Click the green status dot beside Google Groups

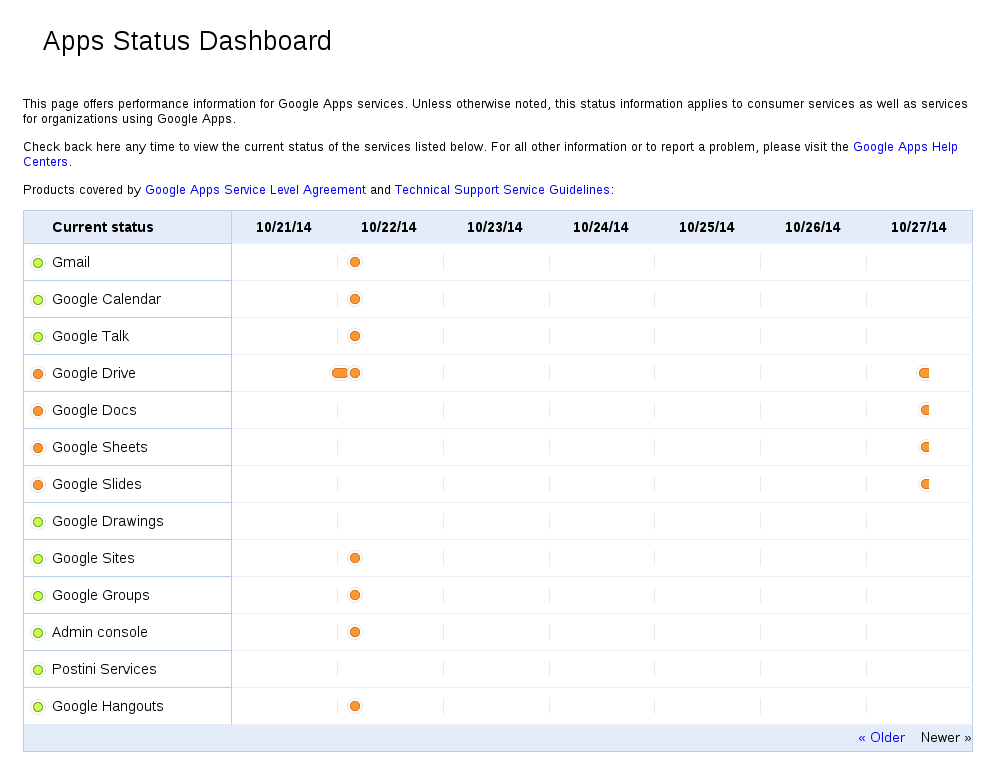tap(38, 596)
